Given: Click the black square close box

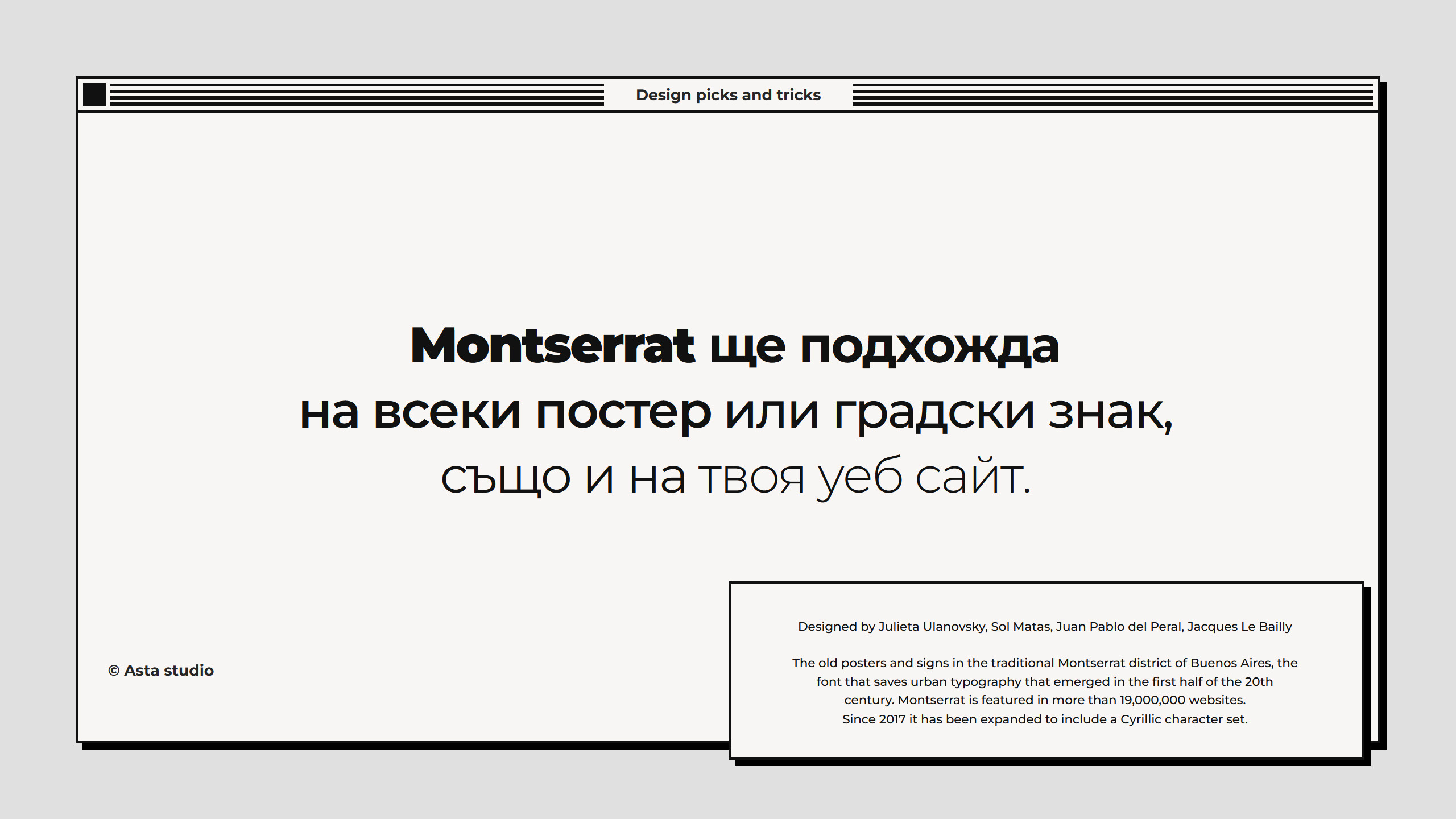Looking at the screenshot, I should pos(94,94).
